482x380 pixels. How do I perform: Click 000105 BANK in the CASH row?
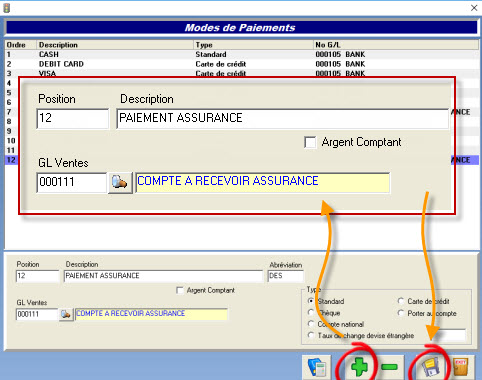click(340, 54)
